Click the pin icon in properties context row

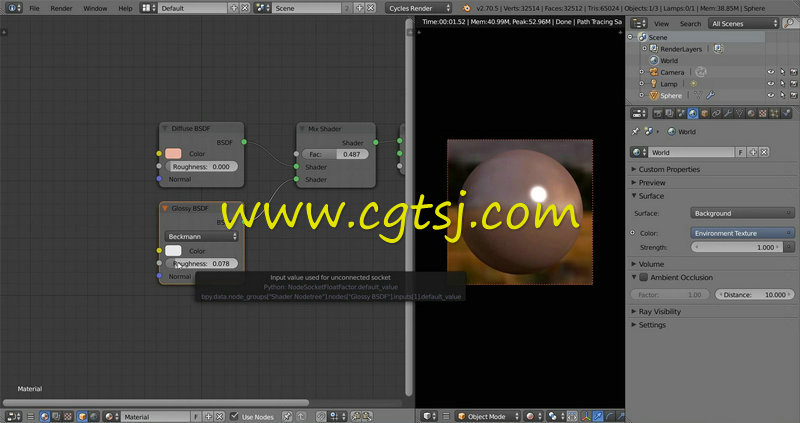(636, 132)
